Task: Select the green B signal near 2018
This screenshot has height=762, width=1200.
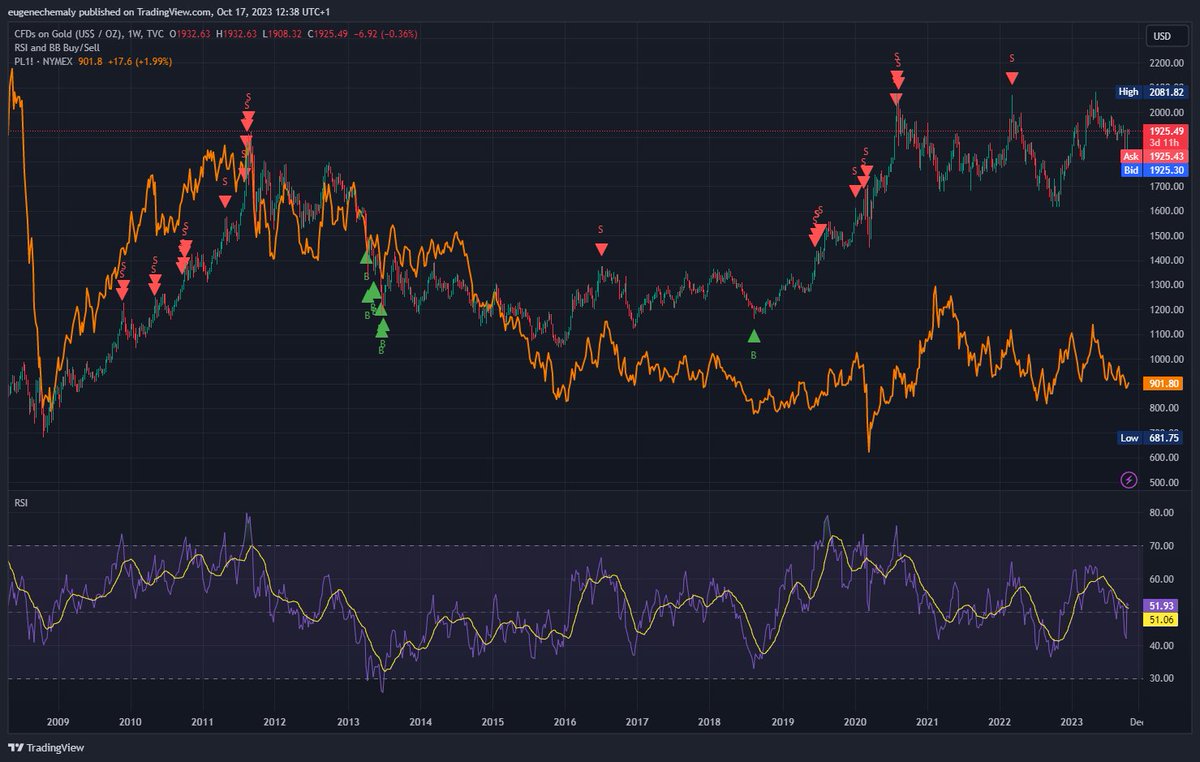Action: point(755,336)
